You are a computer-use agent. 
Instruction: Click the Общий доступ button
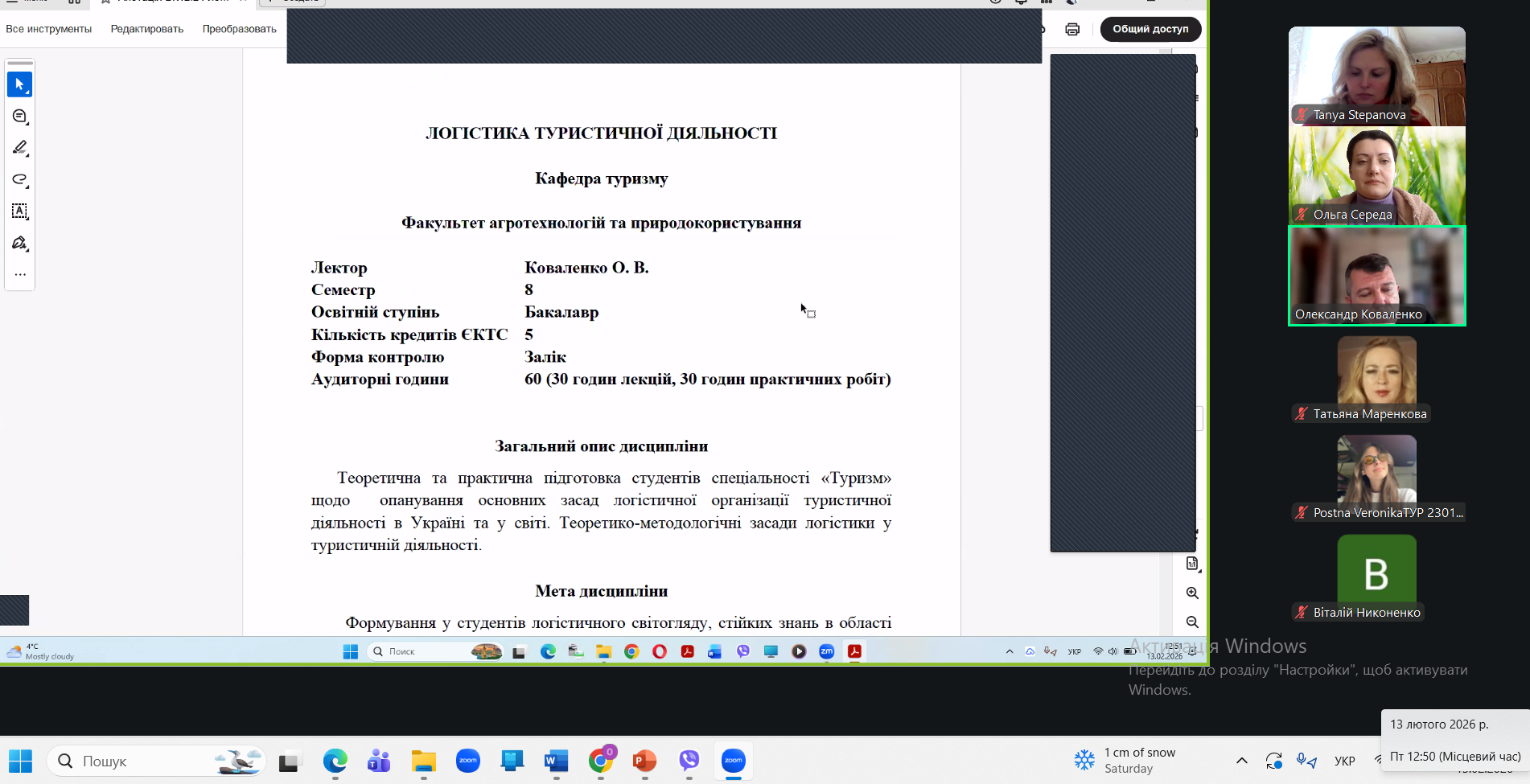1150,29
